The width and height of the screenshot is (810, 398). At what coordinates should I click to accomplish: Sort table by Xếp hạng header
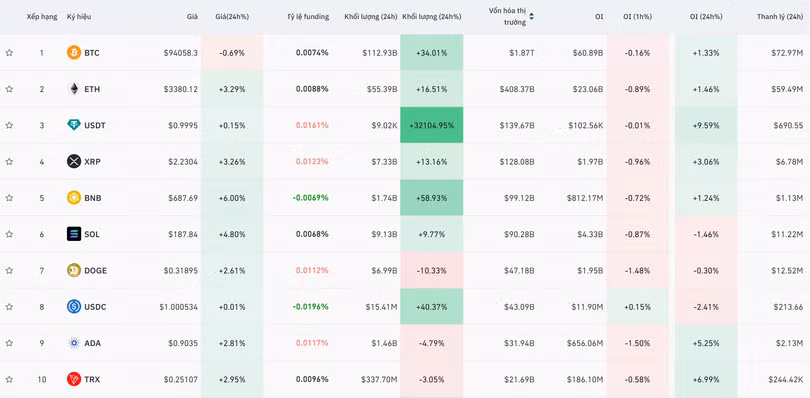pyautogui.click(x=42, y=17)
